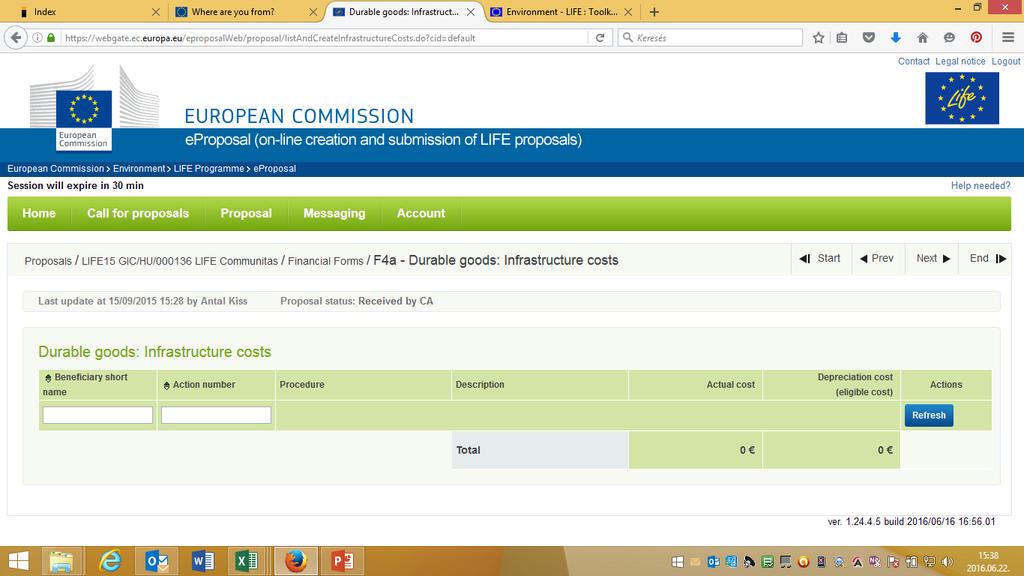Open the bookmarks list icon
The height and width of the screenshot is (576, 1024).
[842, 38]
